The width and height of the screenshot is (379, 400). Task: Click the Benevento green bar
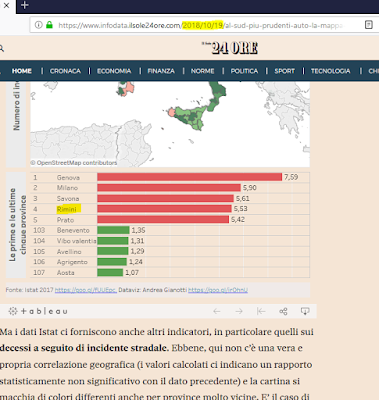click(113, 230)
